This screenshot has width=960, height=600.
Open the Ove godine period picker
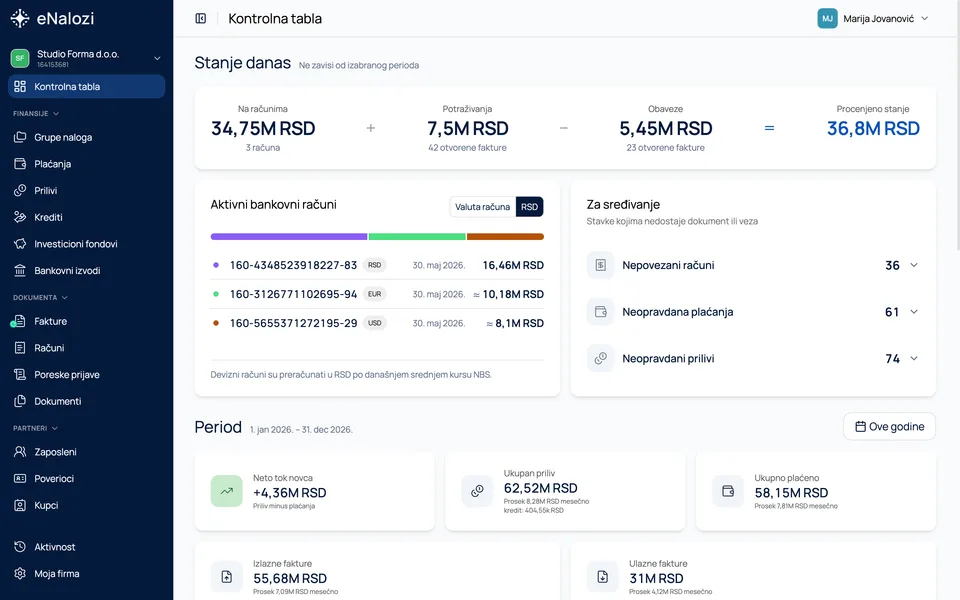tap(889, 426)
